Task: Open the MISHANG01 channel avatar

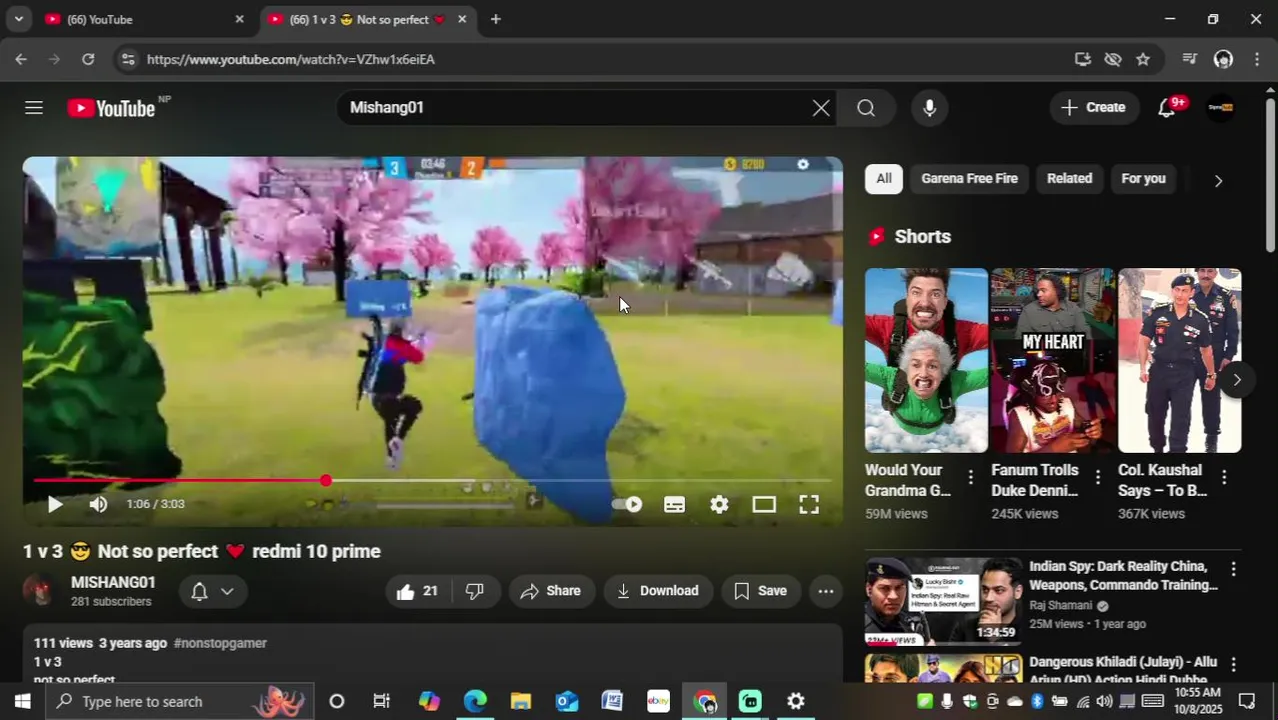Action: 40,591
